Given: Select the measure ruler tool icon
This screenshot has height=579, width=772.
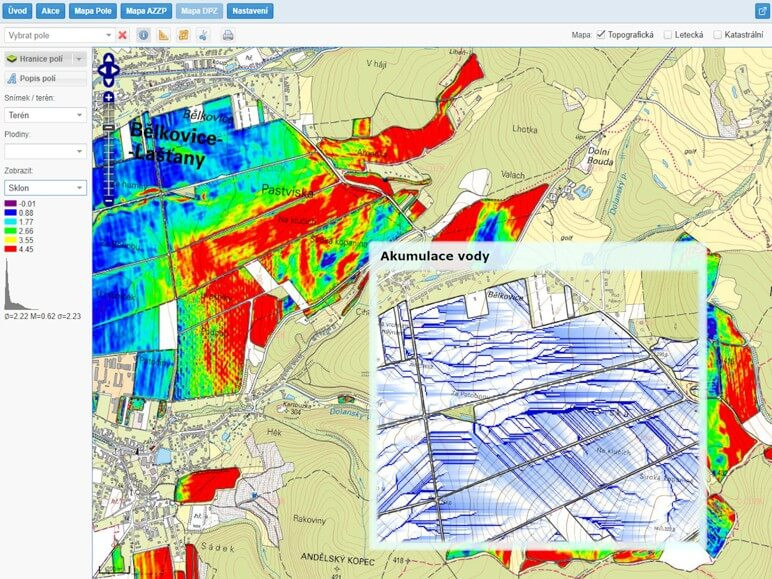Looking at the screenshot, I should [x=164, y=35].
